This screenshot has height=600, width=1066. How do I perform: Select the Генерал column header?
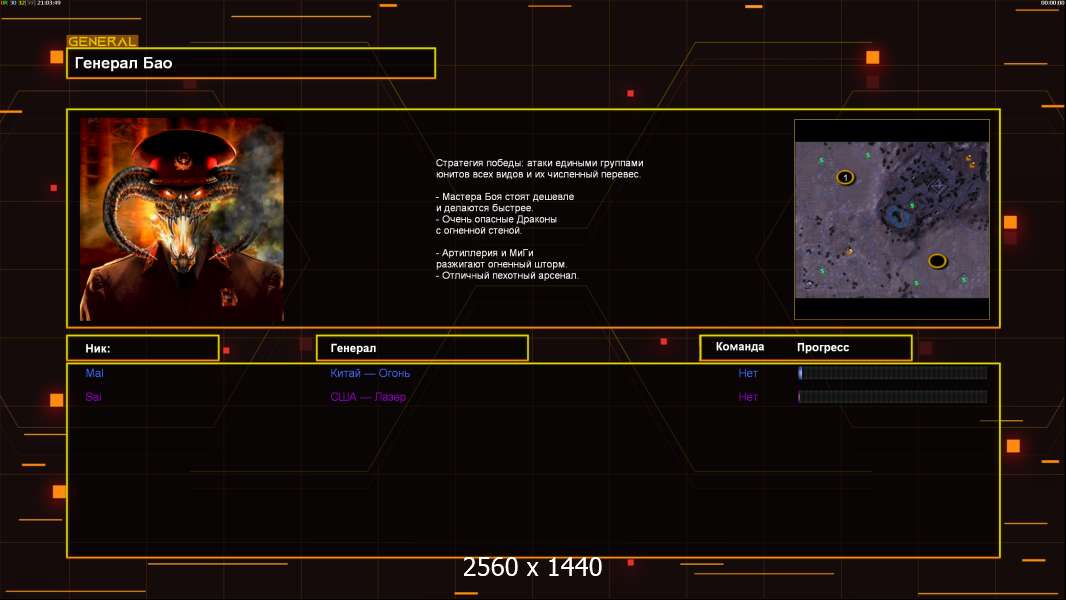[422, 348]
